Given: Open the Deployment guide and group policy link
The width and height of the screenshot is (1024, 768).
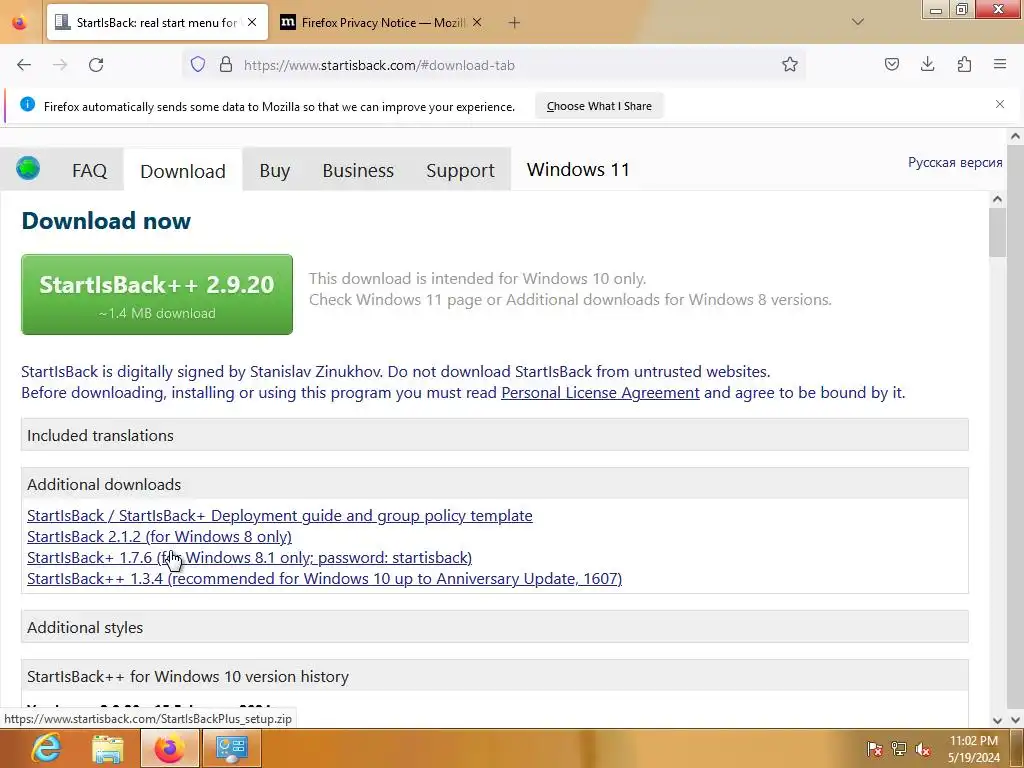Looking at the screenshot, I should [x=280, y=515].
